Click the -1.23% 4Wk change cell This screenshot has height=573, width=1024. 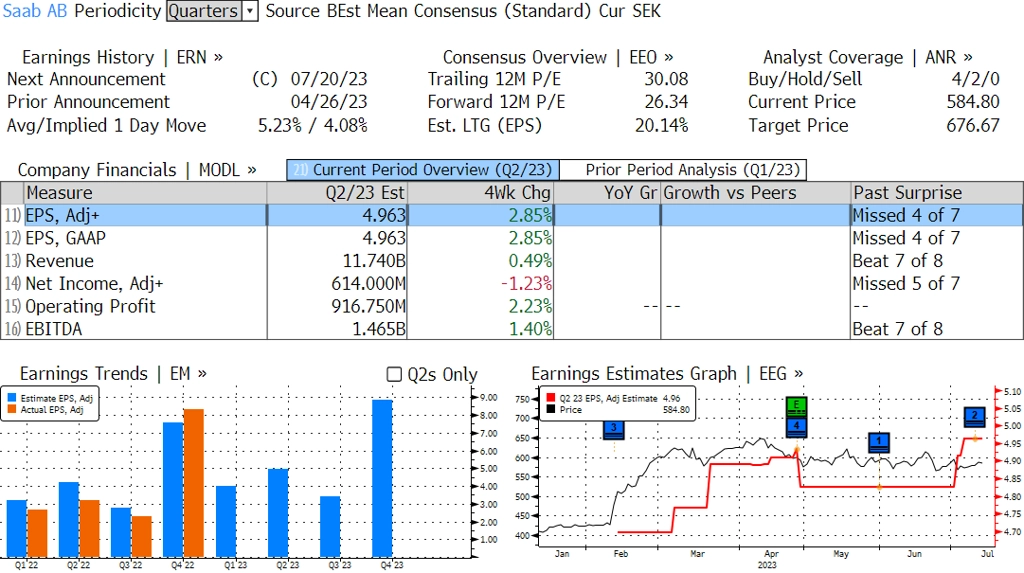tap(526, 284)
